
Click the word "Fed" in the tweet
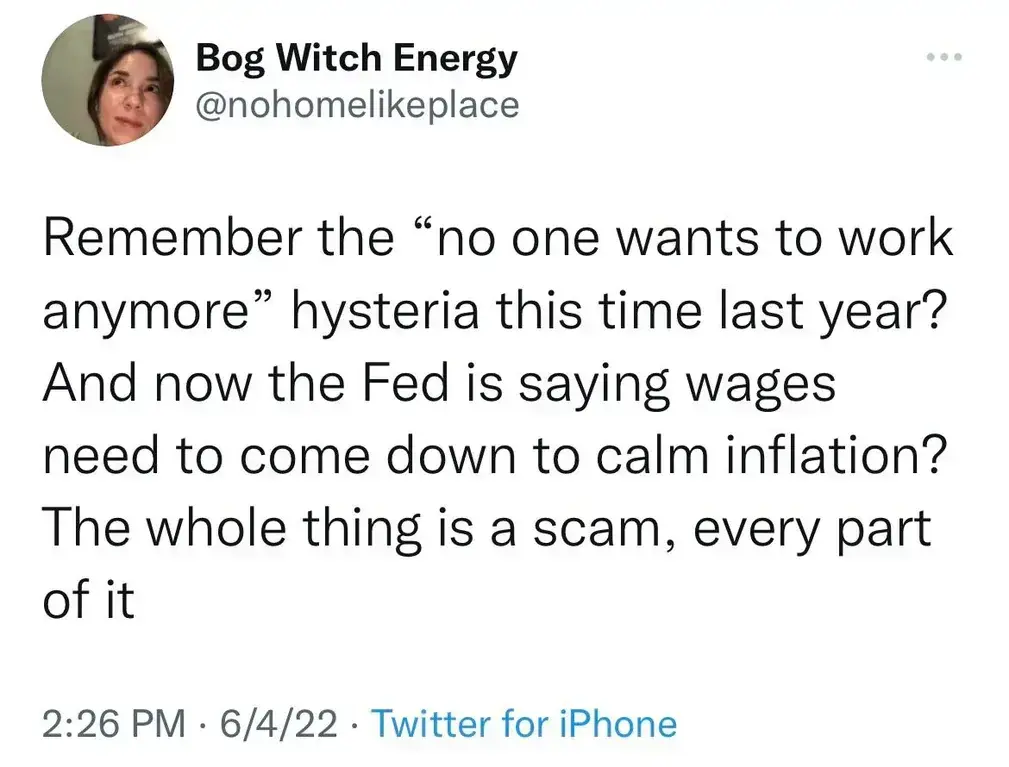[405, 384]
